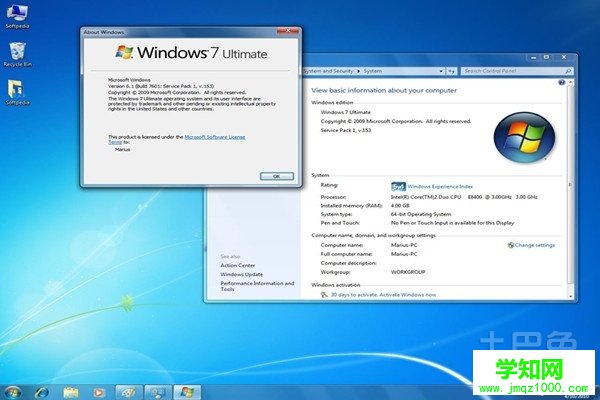Click the System window vertical scrollbar

[x=571, y=185]
